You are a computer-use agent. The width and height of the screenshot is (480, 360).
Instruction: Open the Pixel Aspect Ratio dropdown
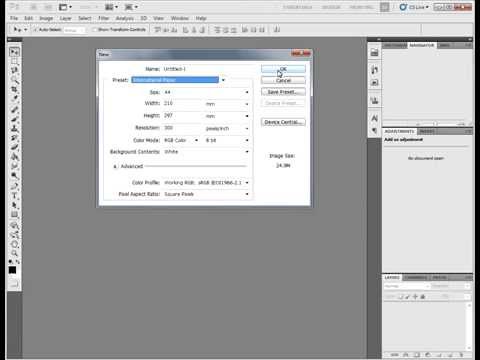point(206,194)
